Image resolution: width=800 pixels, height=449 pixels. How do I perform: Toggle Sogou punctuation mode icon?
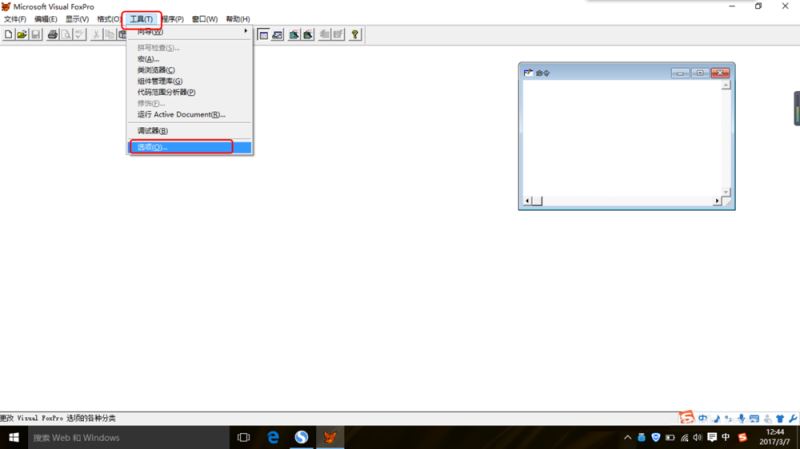pos(728,418)
